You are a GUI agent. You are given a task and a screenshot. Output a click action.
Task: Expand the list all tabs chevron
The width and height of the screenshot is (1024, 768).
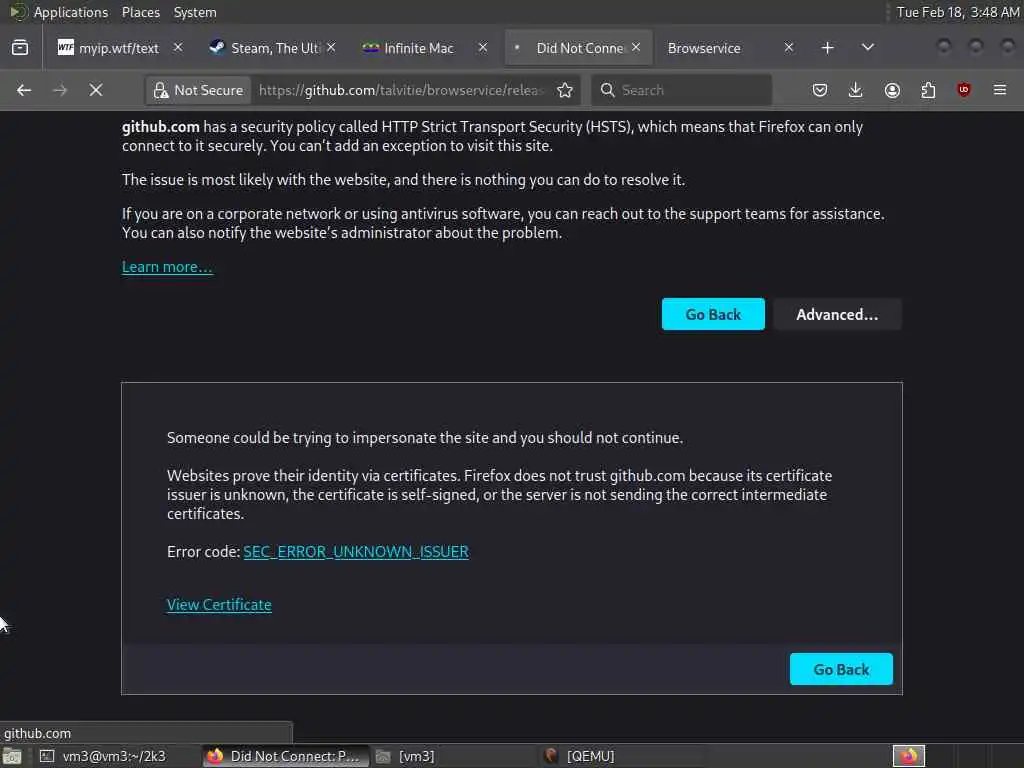pyautogui.click(x=868, y=48)
